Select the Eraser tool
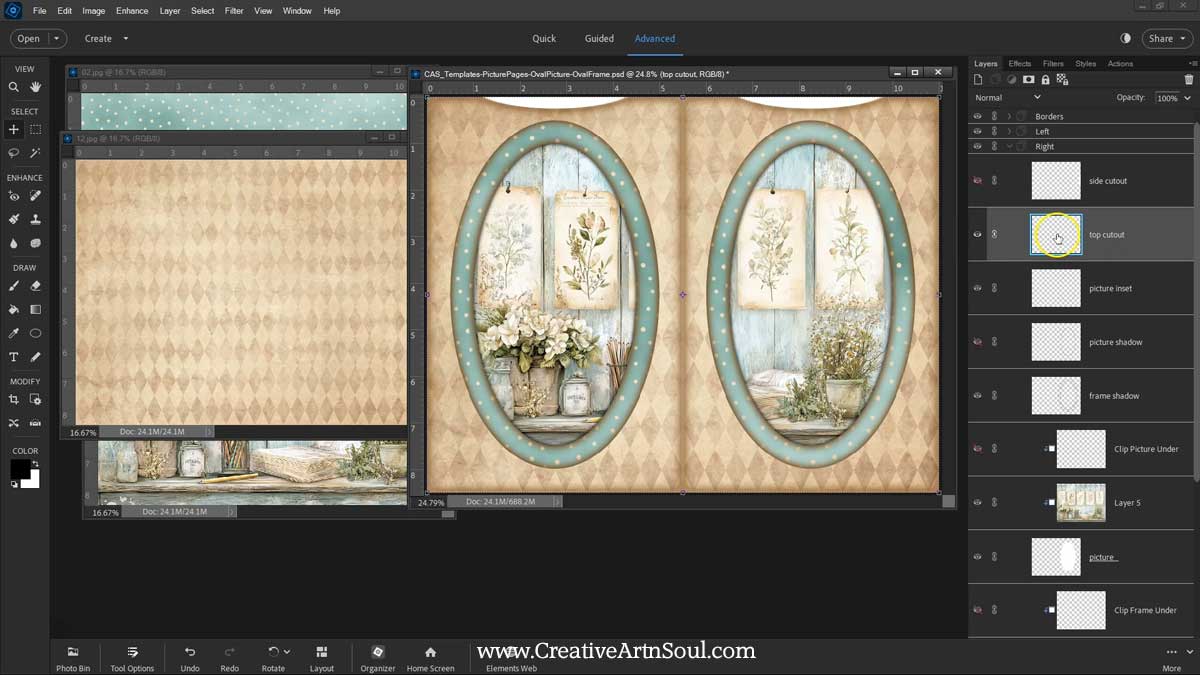 (x=36, y=286)
